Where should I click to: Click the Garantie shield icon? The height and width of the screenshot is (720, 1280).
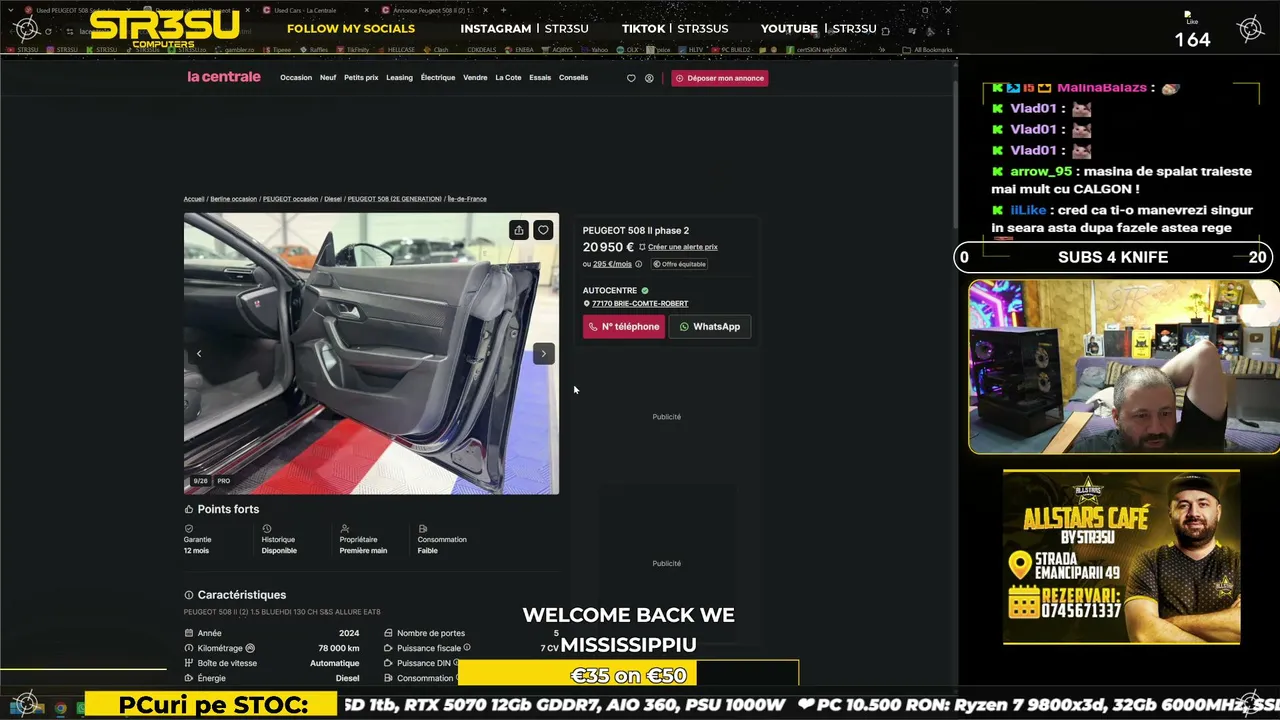(189, 528)
